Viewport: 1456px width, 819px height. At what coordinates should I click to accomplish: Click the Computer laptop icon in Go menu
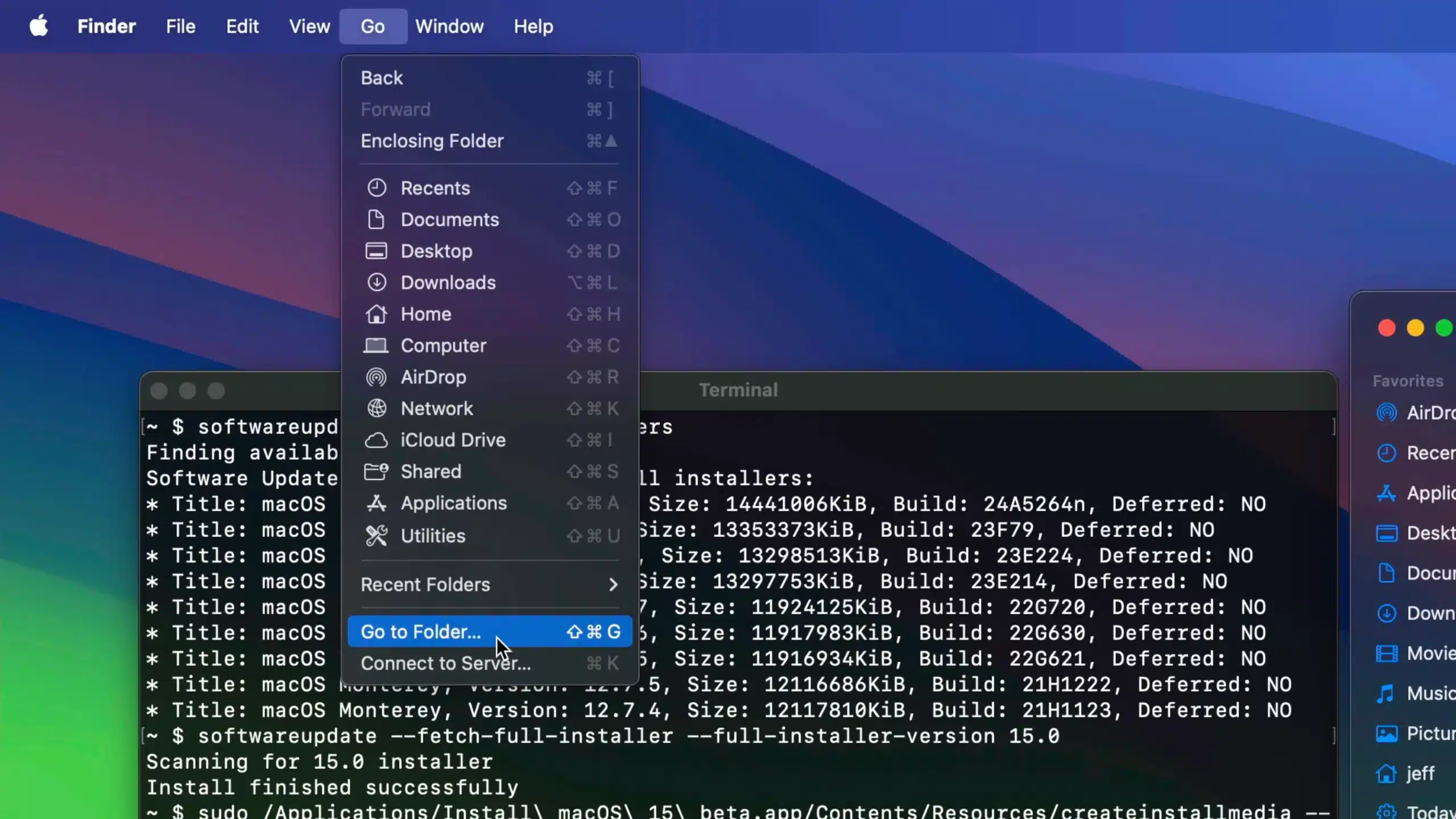tap(377, 345)
